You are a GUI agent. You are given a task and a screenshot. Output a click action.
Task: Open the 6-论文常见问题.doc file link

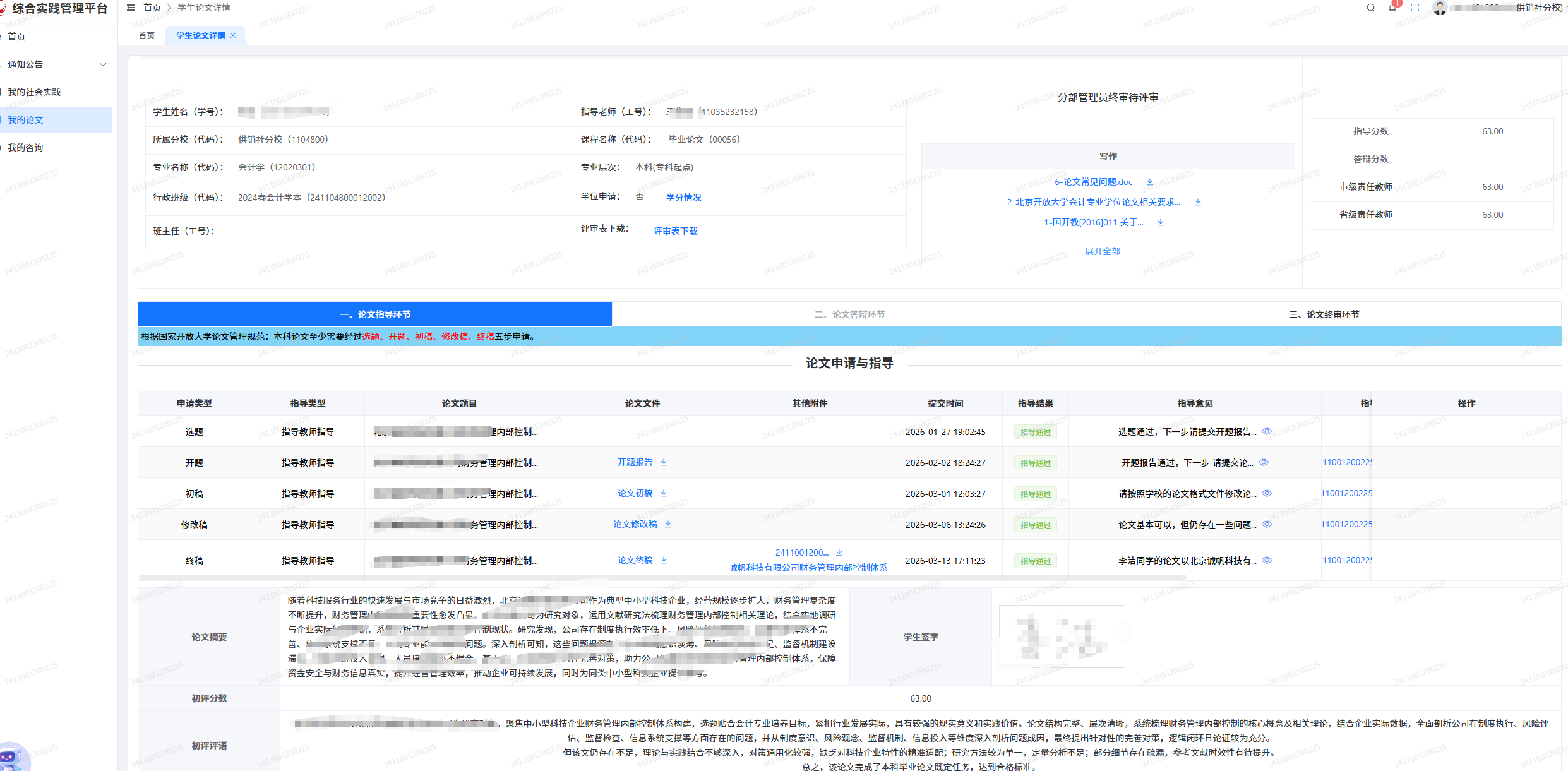coord(1094,182)
